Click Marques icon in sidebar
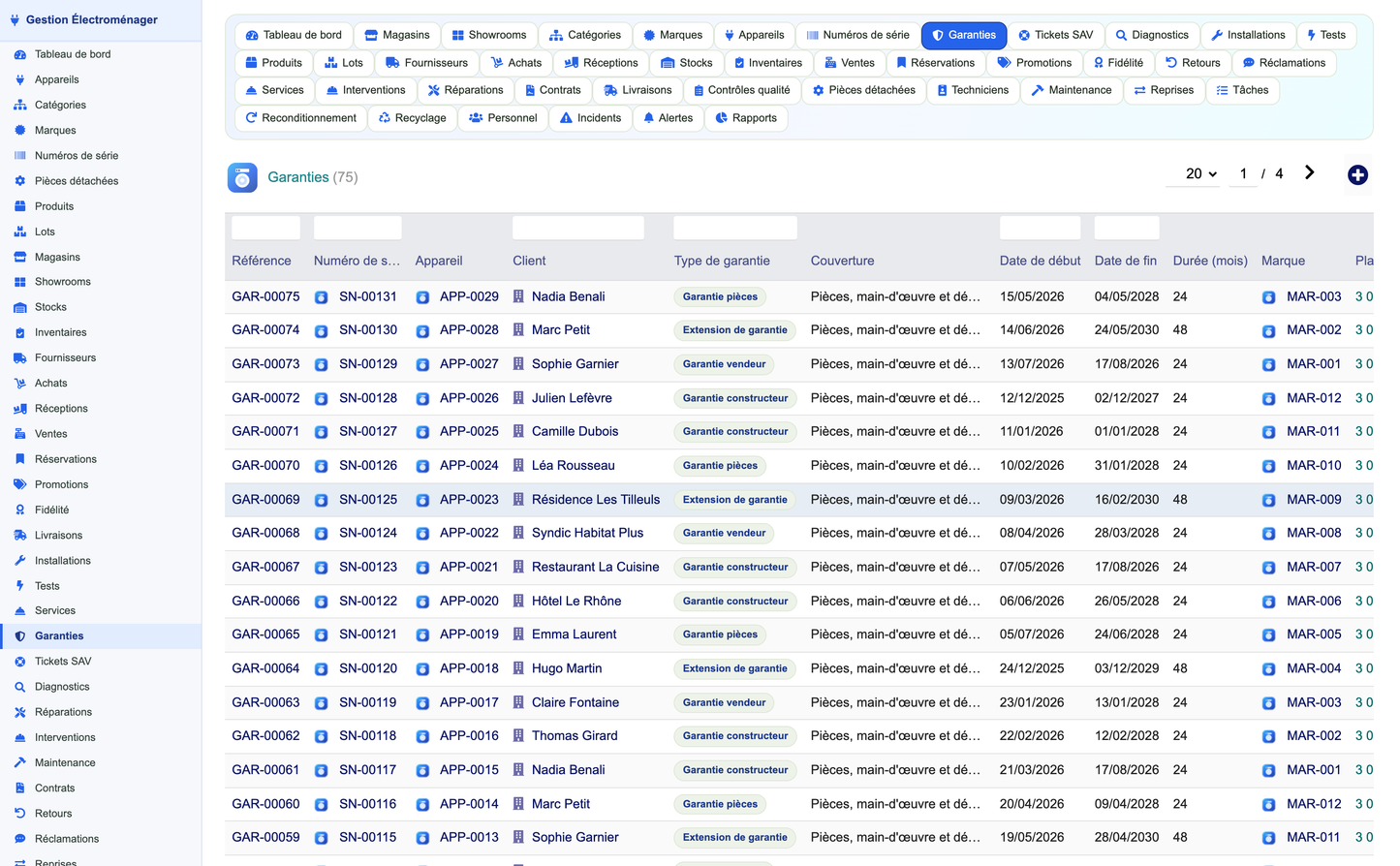Image resolution: width=1400 pixels, height=866 pixels. pos(19,130)
